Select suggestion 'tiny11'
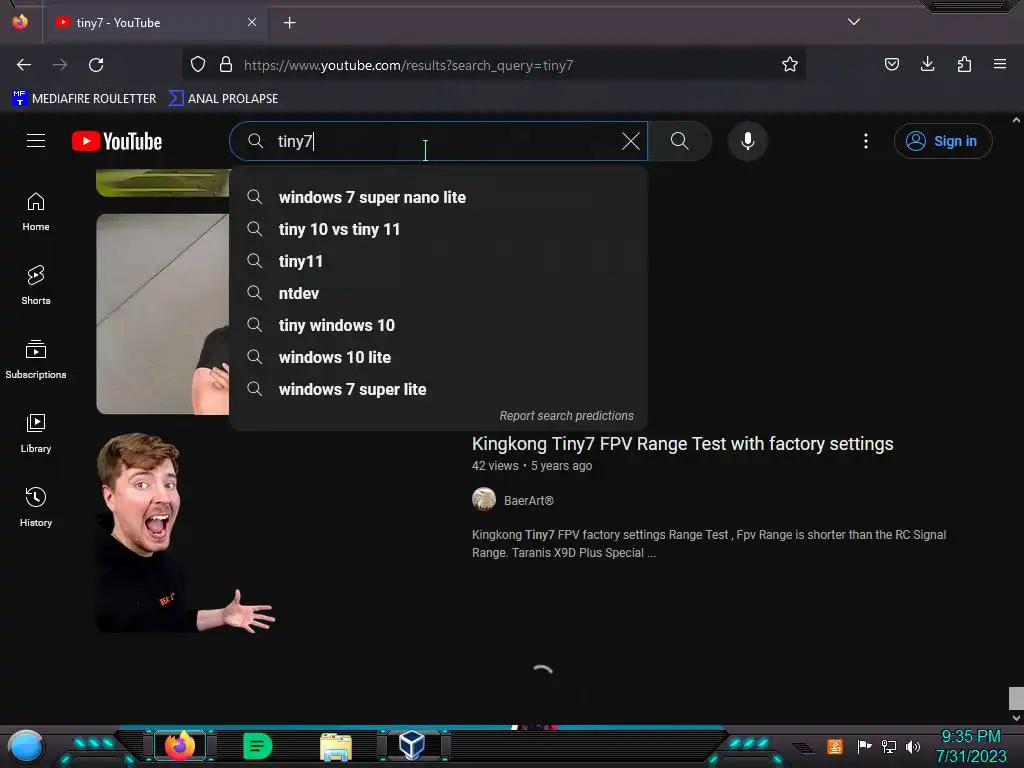Screen dimensions: 1024x768 tap(438, 261)
